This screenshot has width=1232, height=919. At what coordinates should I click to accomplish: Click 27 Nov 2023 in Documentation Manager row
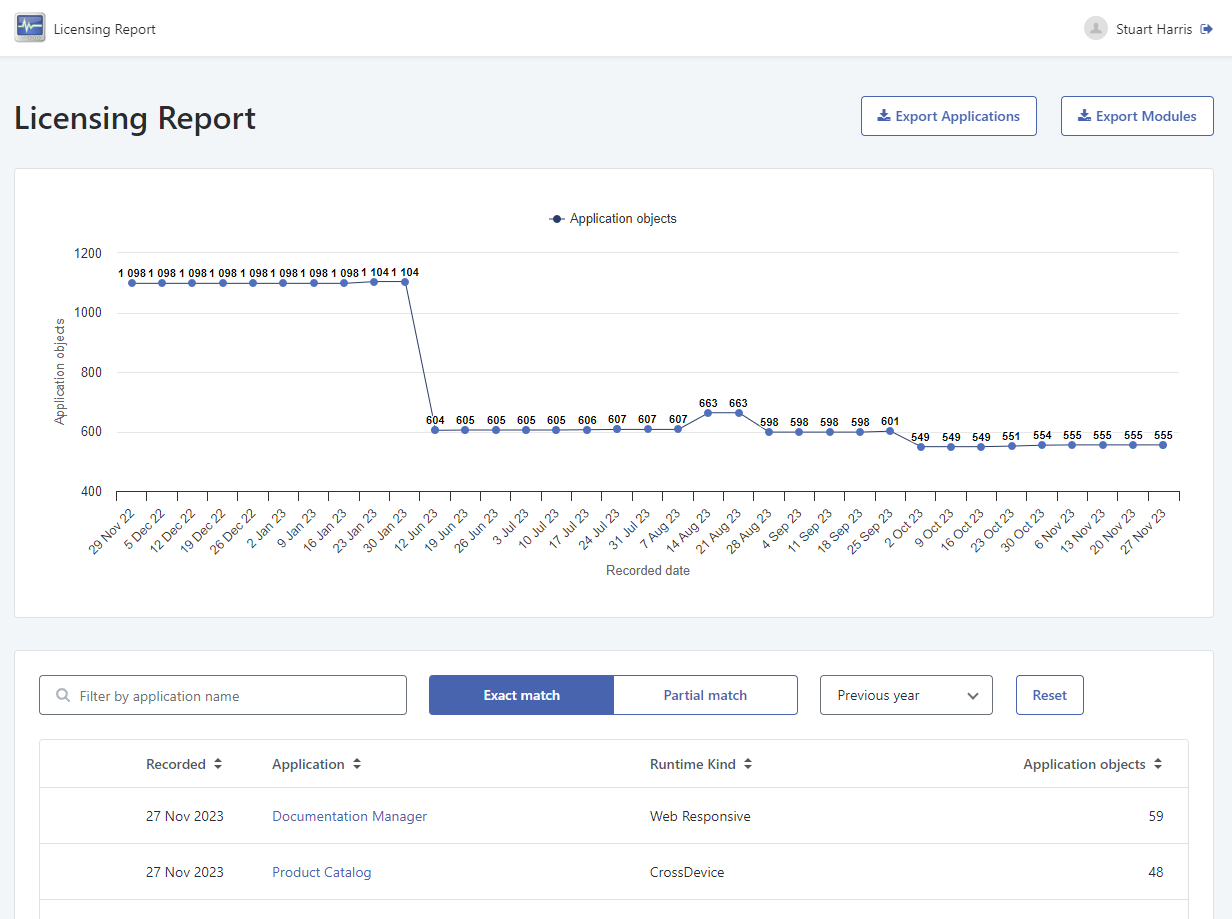point(185,816)
